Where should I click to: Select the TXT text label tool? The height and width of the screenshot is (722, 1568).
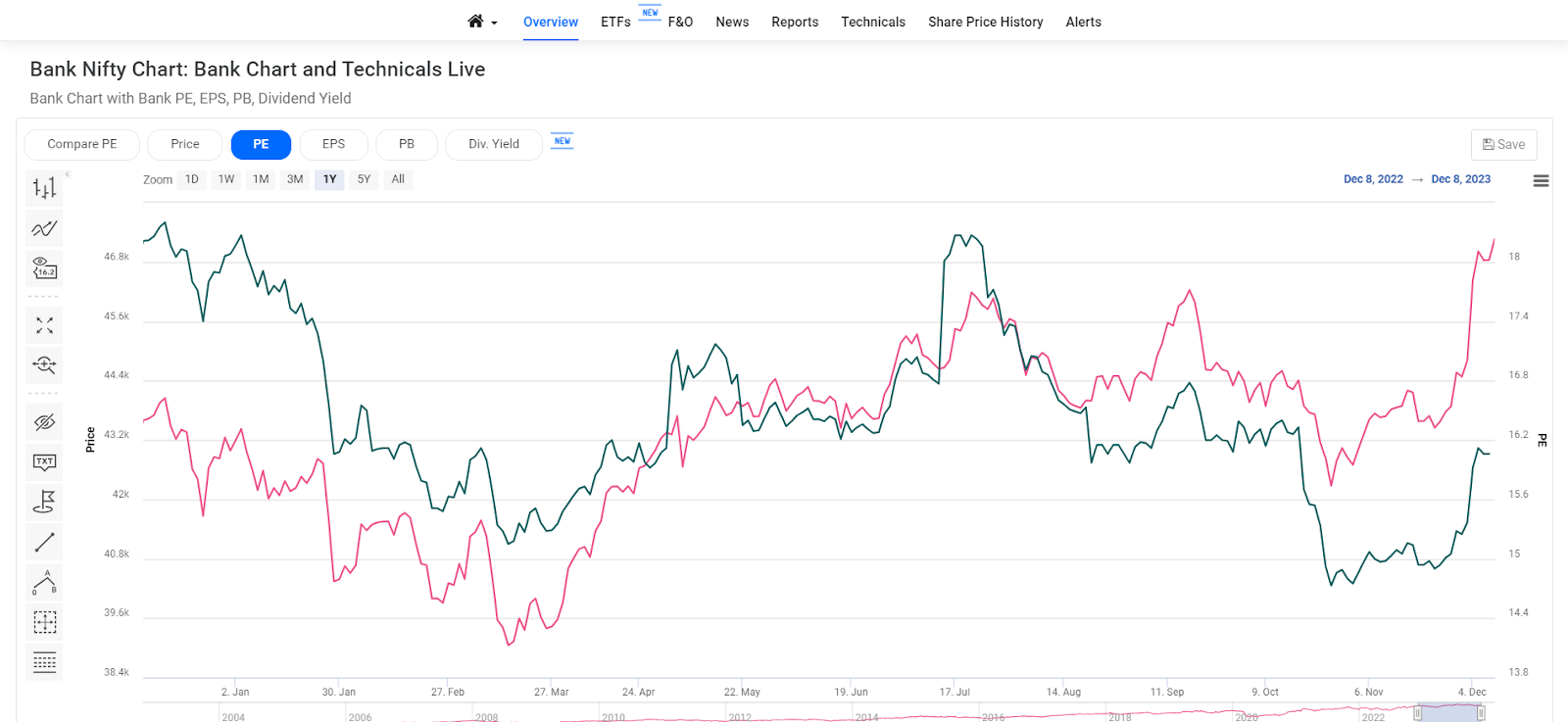(44, 461)
